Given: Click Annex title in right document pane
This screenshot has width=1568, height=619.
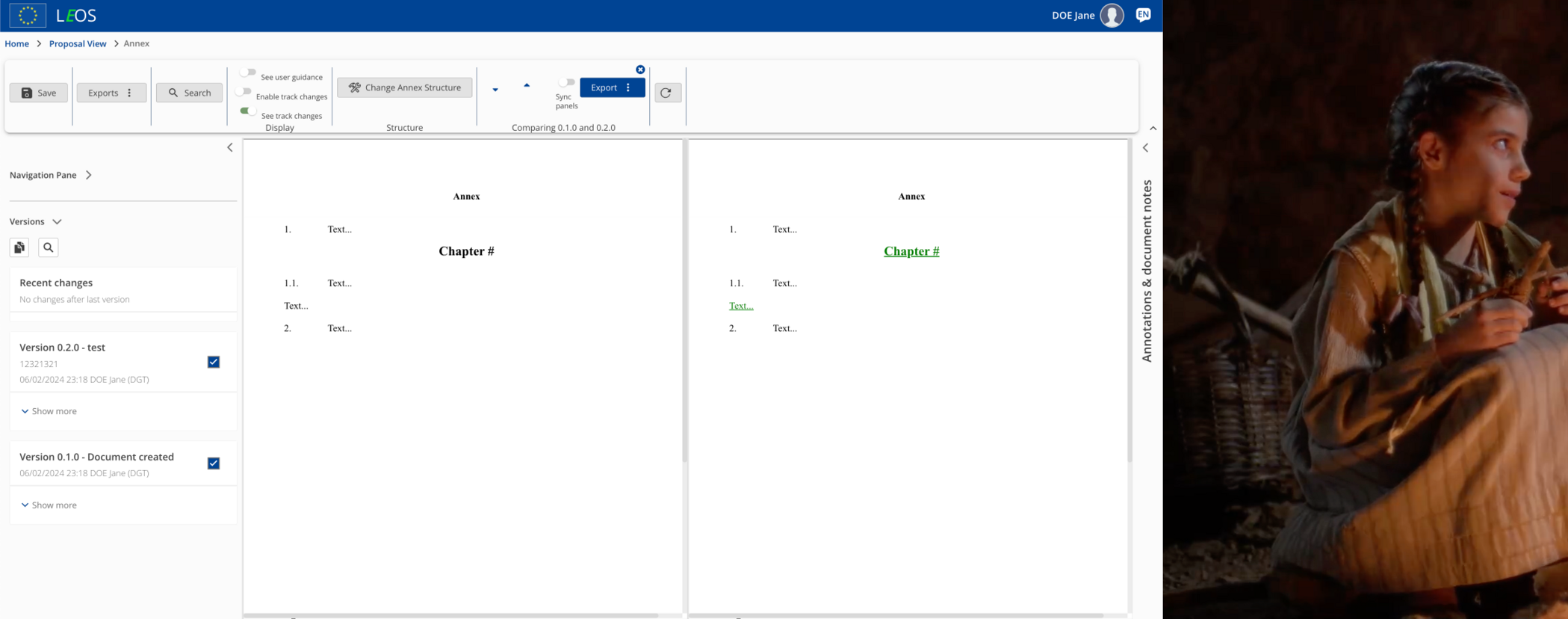Looking at the screenshot, I should pos(911,197).
